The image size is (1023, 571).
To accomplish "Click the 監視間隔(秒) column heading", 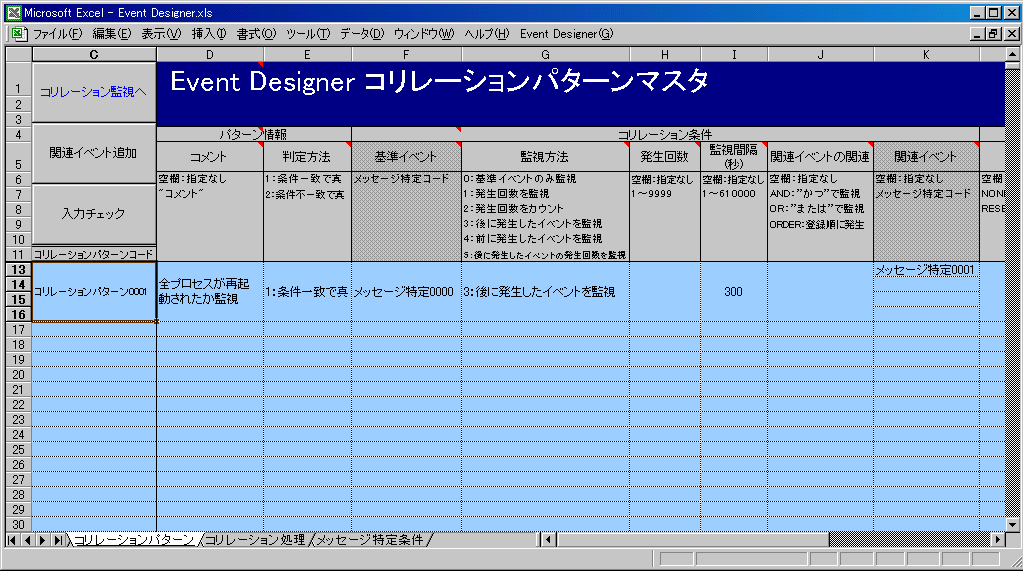I will [734, 157].
